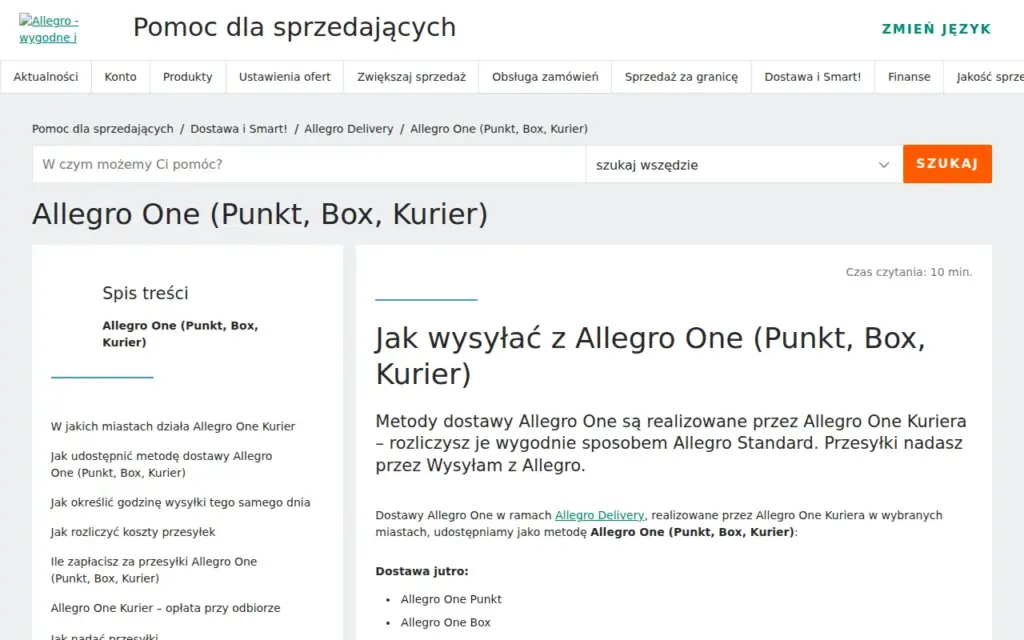Click the 'Dostawa jutro:' text
Screen dimensions: 1024x640
[422, 571]
